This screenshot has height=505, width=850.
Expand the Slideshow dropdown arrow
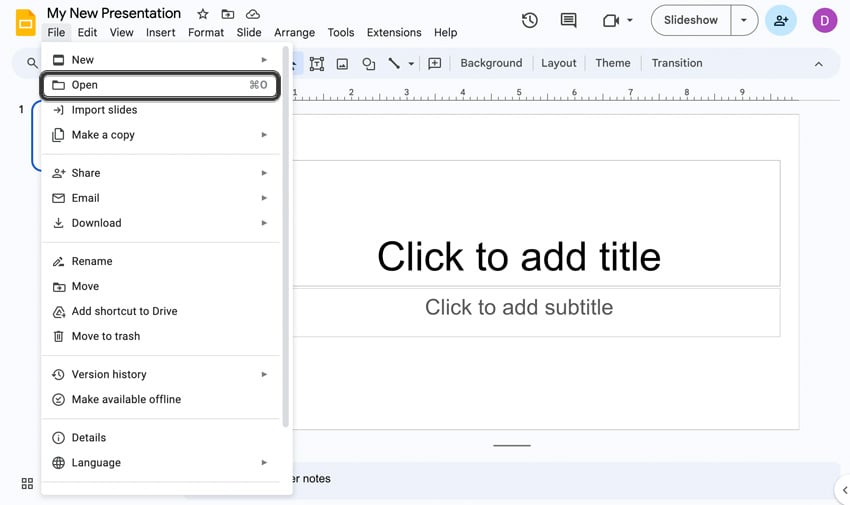point(744,20)
